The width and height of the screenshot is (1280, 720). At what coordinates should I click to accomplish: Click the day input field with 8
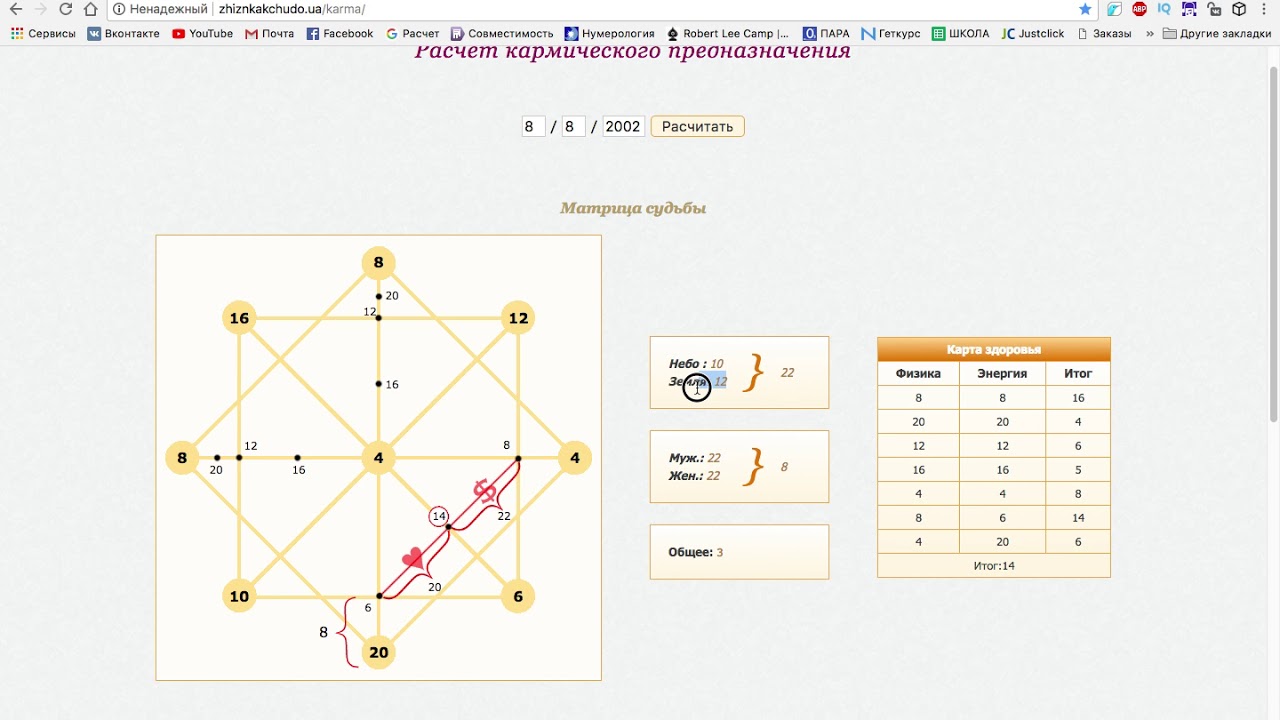click(x=533, y=126)
